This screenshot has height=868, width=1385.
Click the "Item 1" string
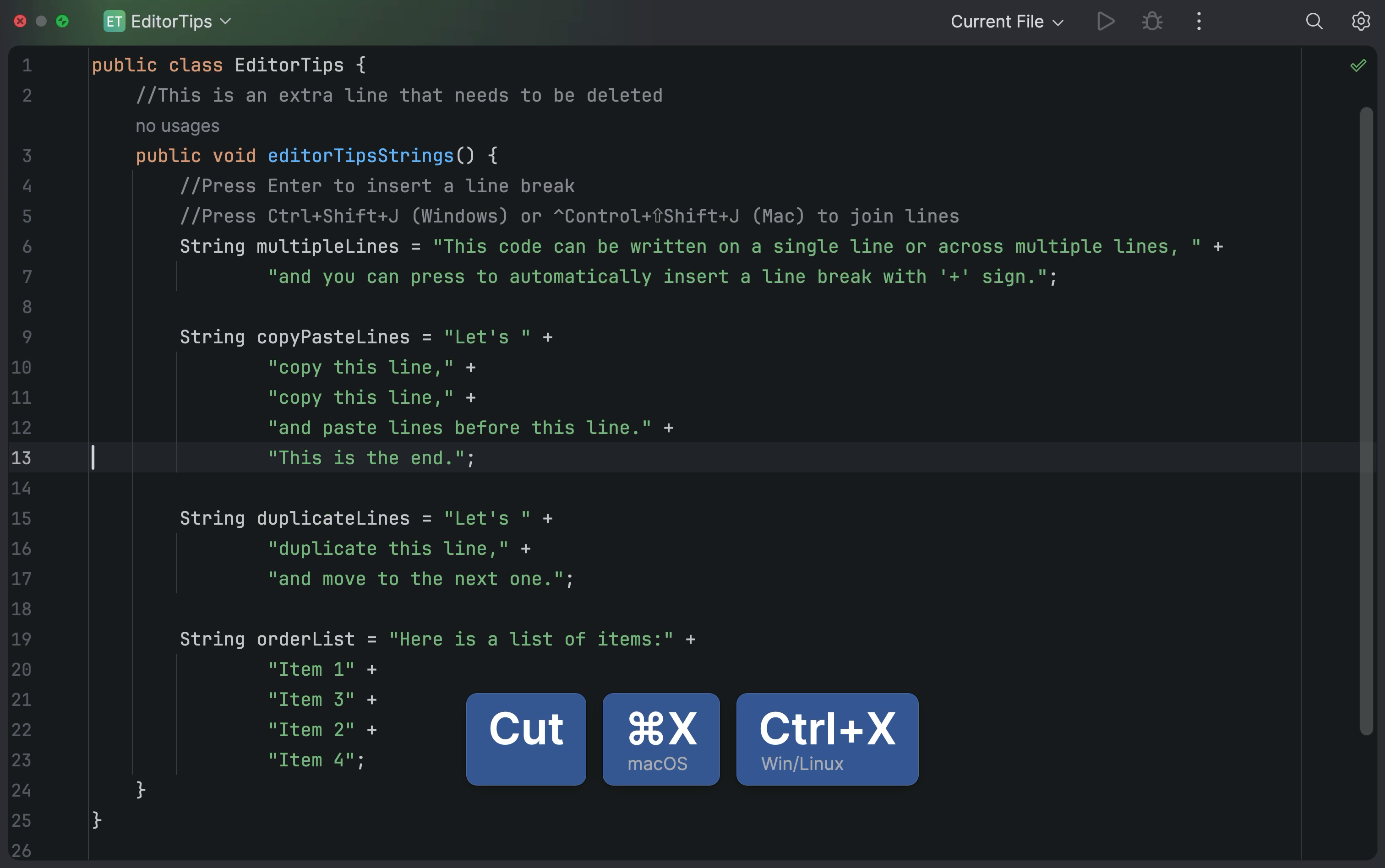click(x=311, y=669)
